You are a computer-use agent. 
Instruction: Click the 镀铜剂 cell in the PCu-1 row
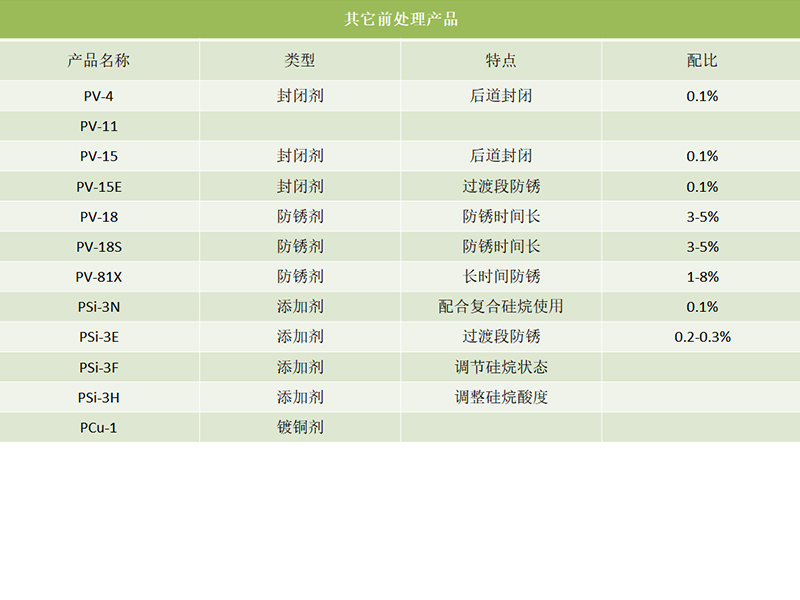click(302, 427)
